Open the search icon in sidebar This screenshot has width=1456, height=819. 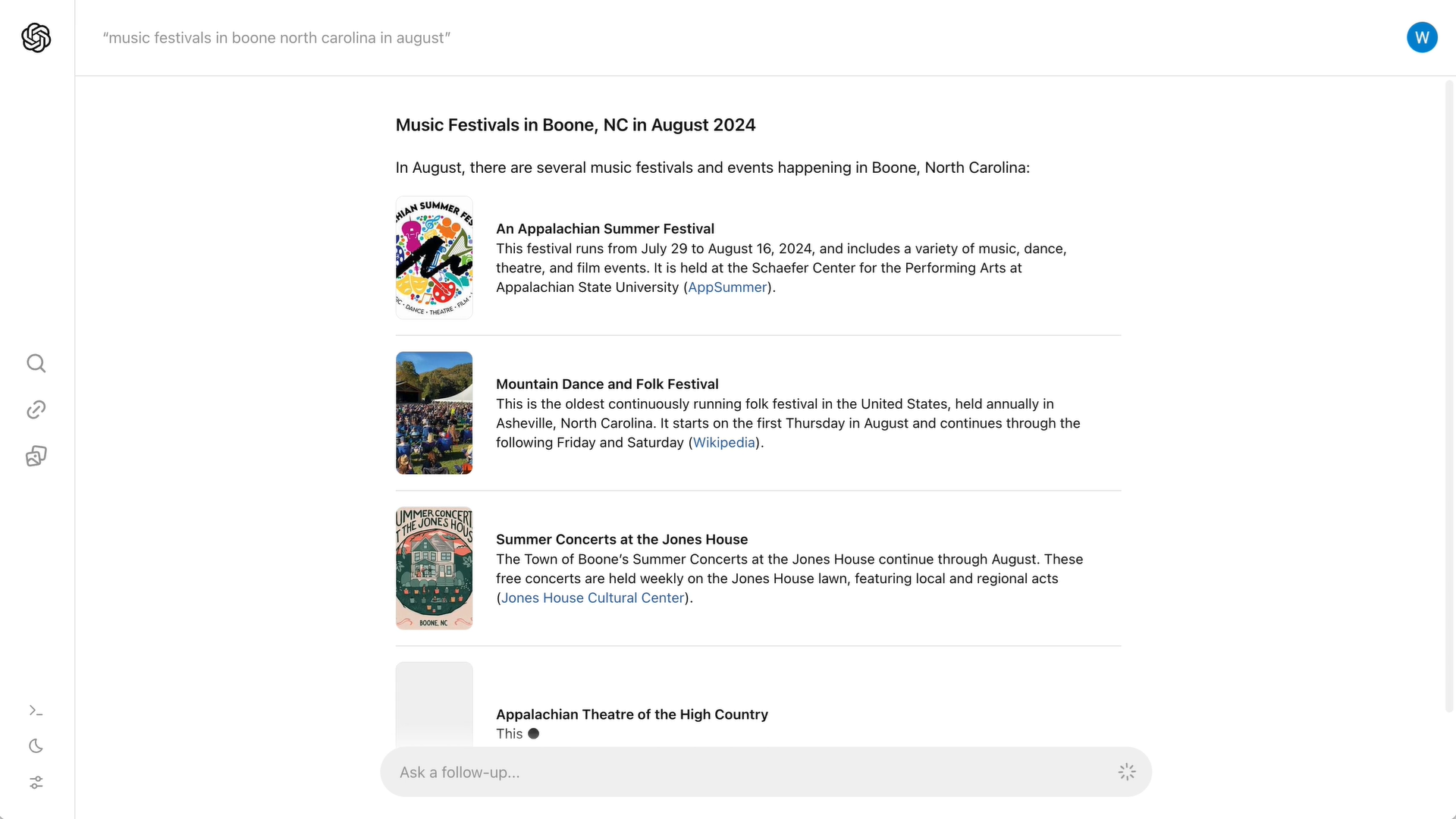(36, 363)
